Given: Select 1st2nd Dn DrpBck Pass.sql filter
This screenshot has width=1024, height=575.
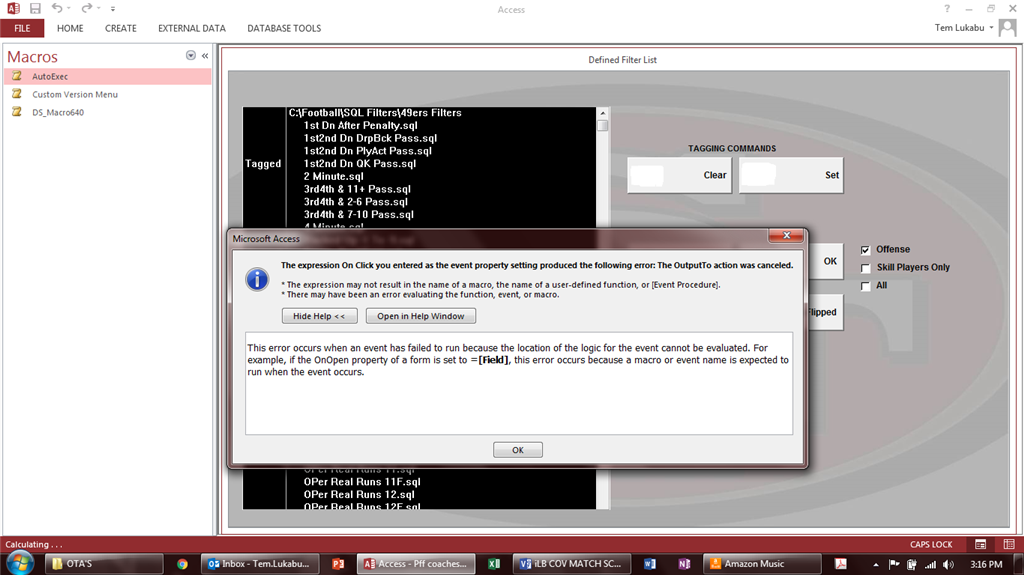Looking at the screenshot, I should pos(370,138).
